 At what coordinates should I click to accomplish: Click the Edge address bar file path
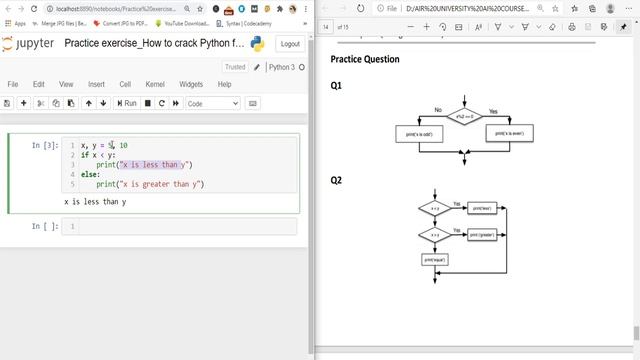coord(468,9)
